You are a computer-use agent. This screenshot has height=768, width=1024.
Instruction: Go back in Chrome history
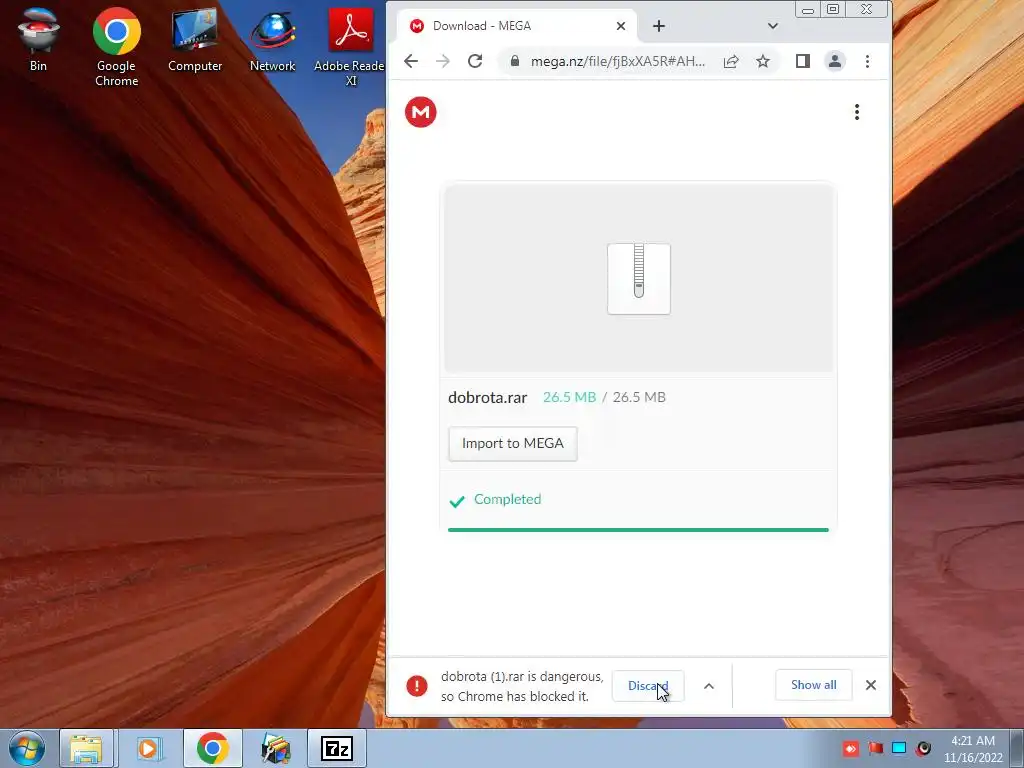(x=411, y=61)
